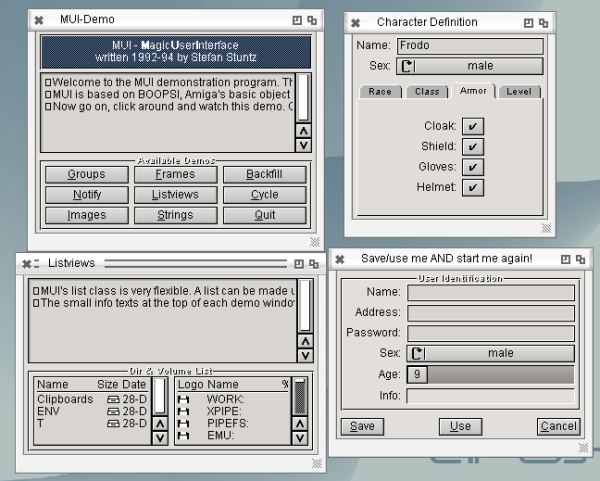
Task: Open the Level tab
Action: tap(519, 91)
